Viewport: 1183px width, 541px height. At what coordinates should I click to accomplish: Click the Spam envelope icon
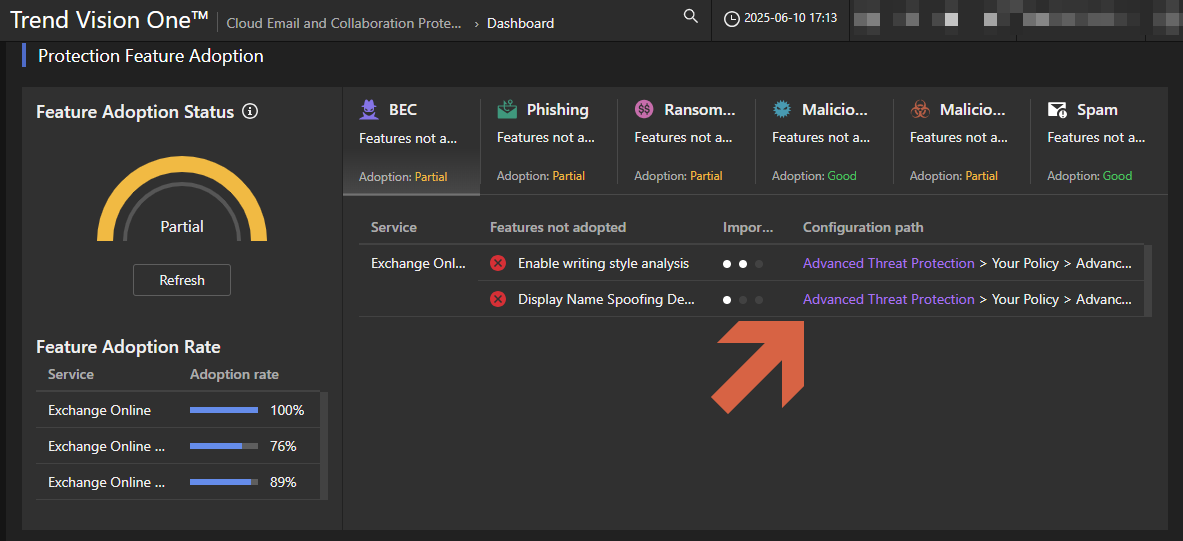[1057, 110]
